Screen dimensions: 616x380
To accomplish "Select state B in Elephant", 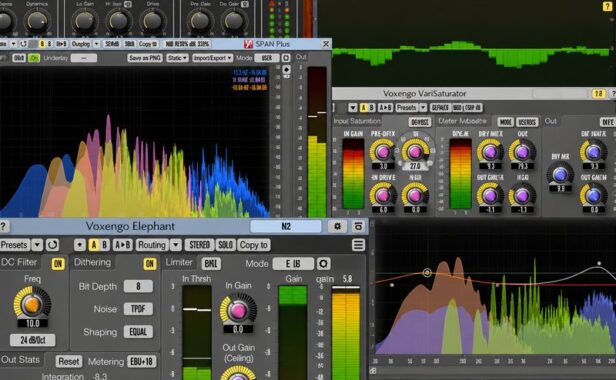I will (x=104, y=245).
